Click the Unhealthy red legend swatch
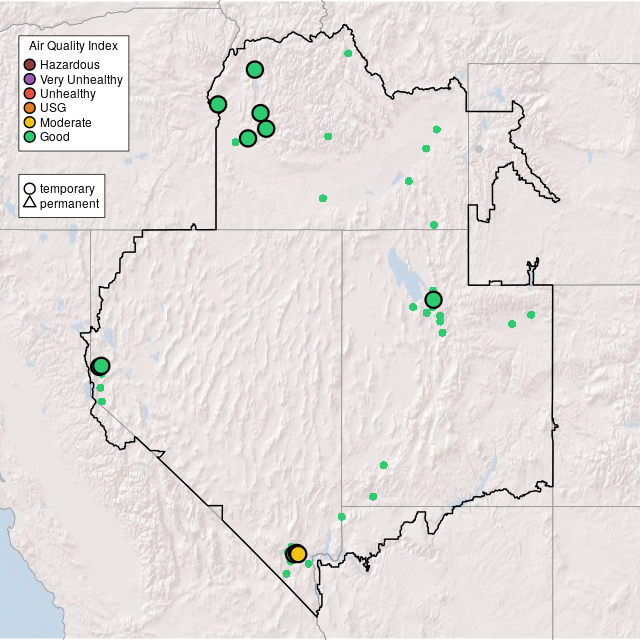Screen dimensions: 640x640 tap(30, 93)
